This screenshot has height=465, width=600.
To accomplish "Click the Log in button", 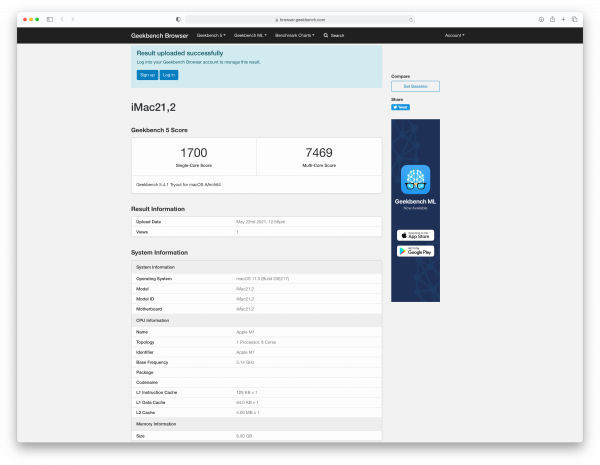I will 169,75.
